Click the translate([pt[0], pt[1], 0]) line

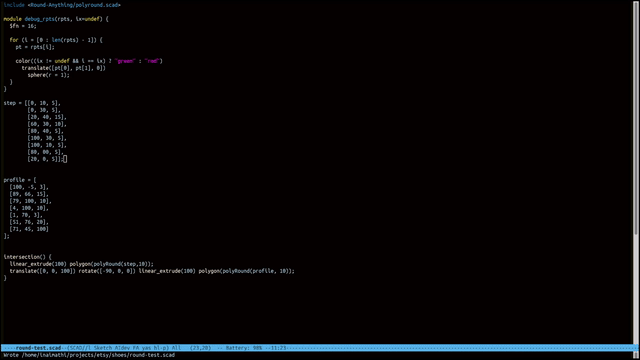64,68
